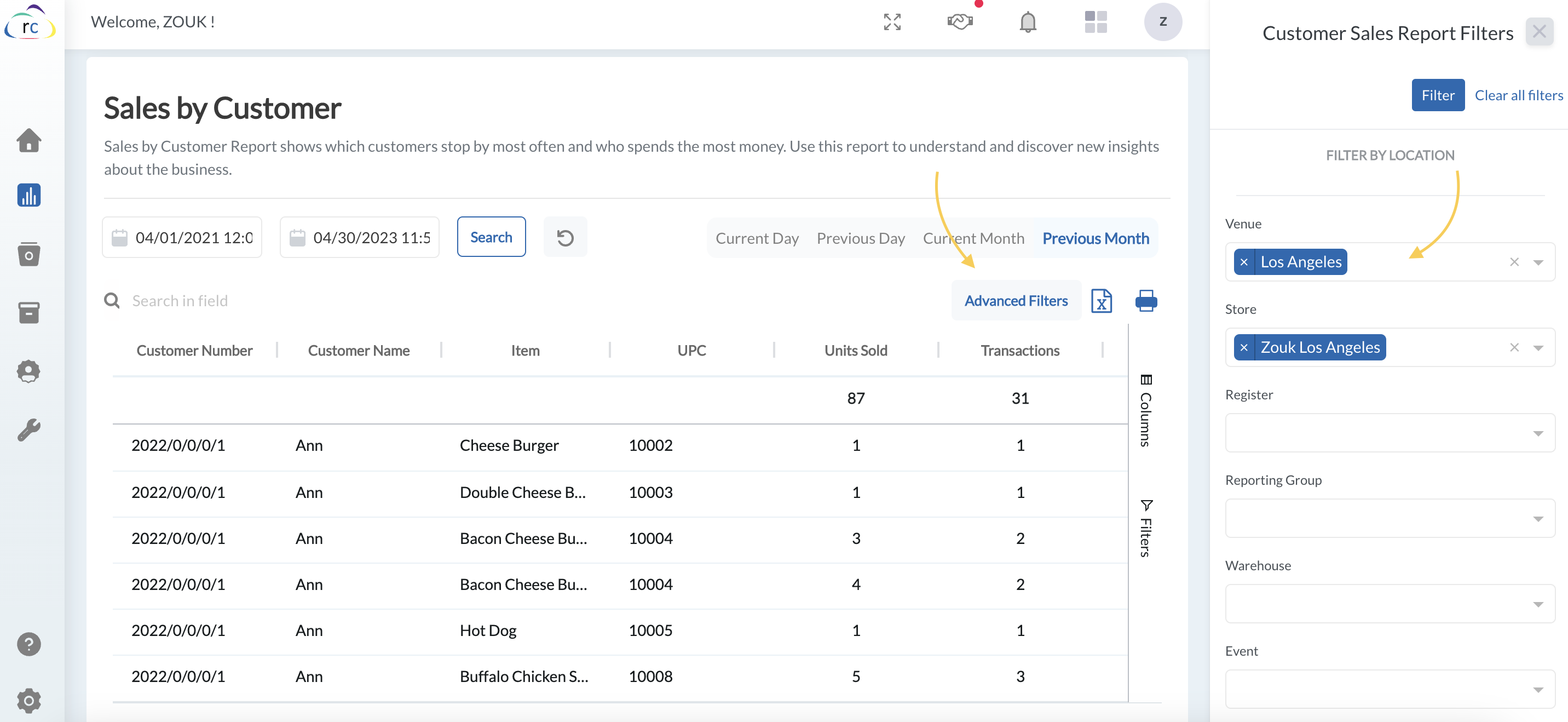1568x722 pixels.
Task: Select the Buffalo Chicken S... item cell
Action: tap(523, 677)
